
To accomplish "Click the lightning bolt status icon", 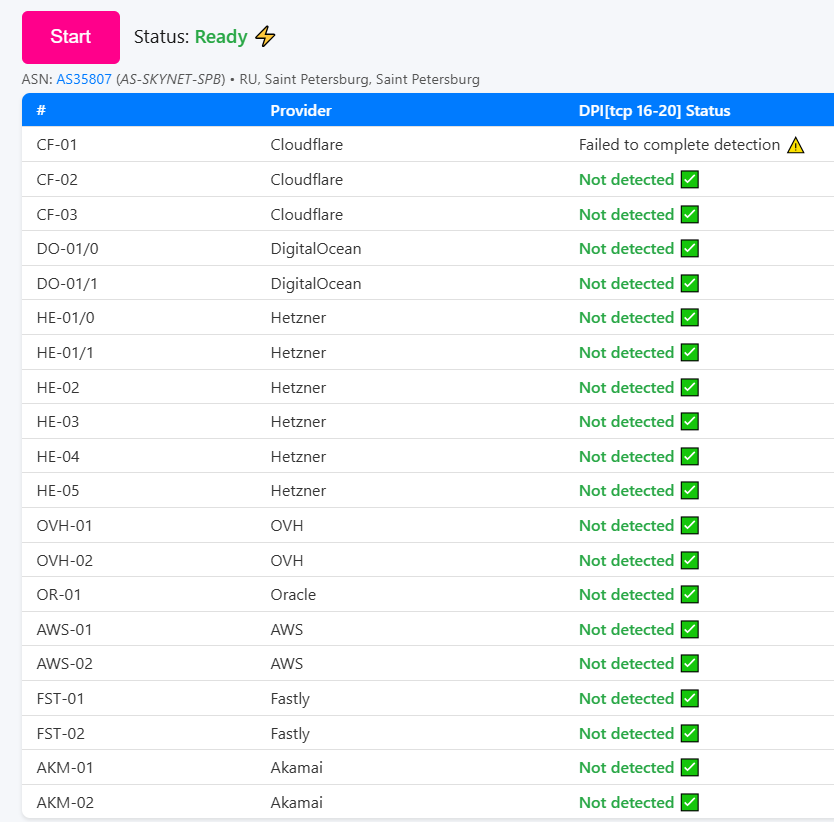I will 265,37.
